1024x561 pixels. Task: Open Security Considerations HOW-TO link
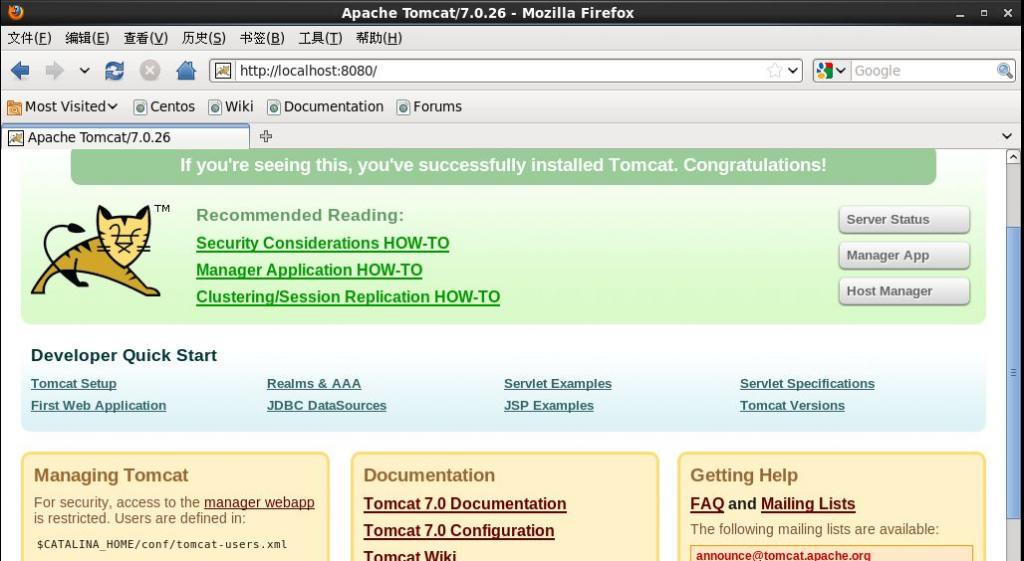(x=323, y=243)
